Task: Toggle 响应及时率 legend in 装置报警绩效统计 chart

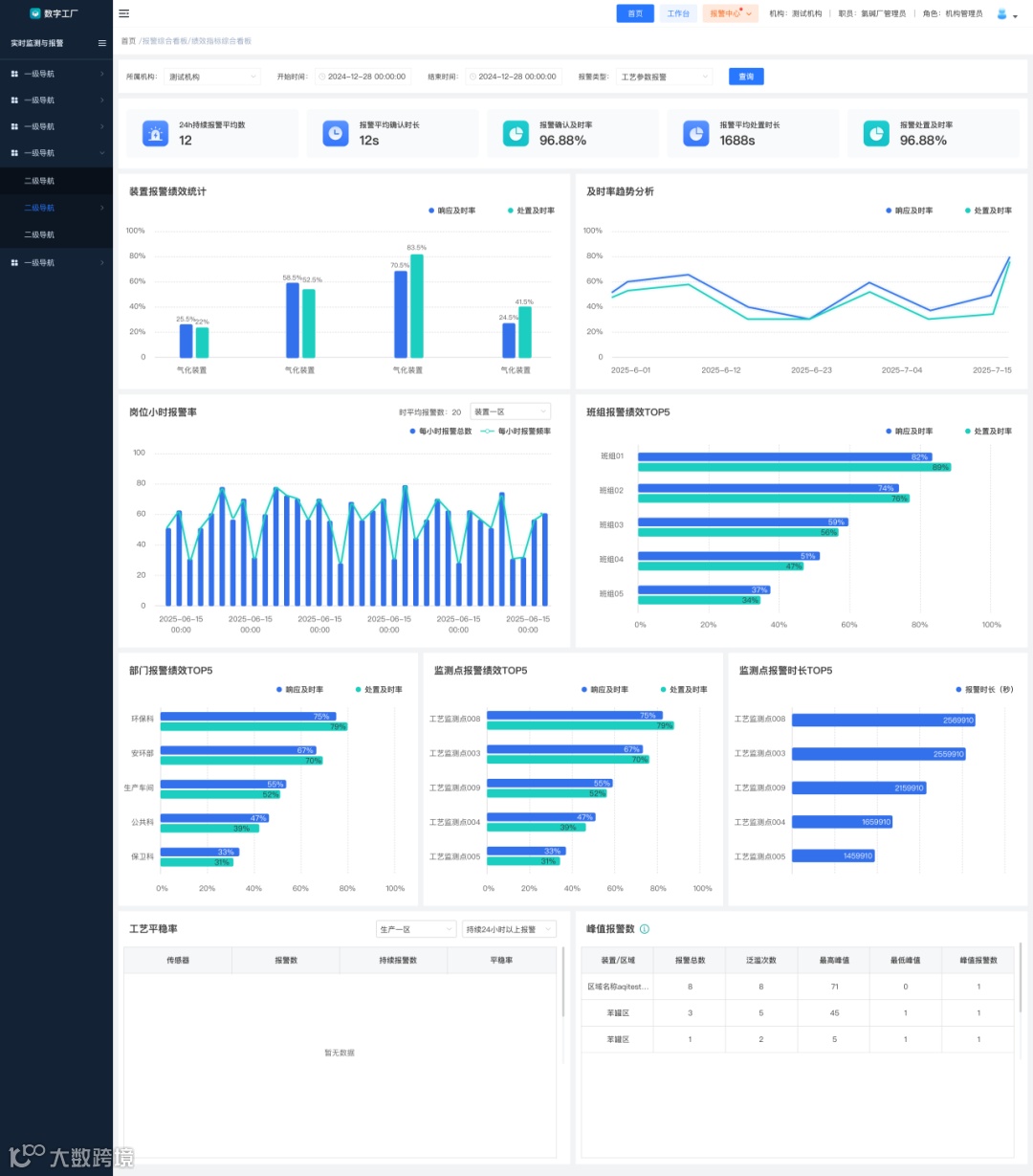Action: 452,211
